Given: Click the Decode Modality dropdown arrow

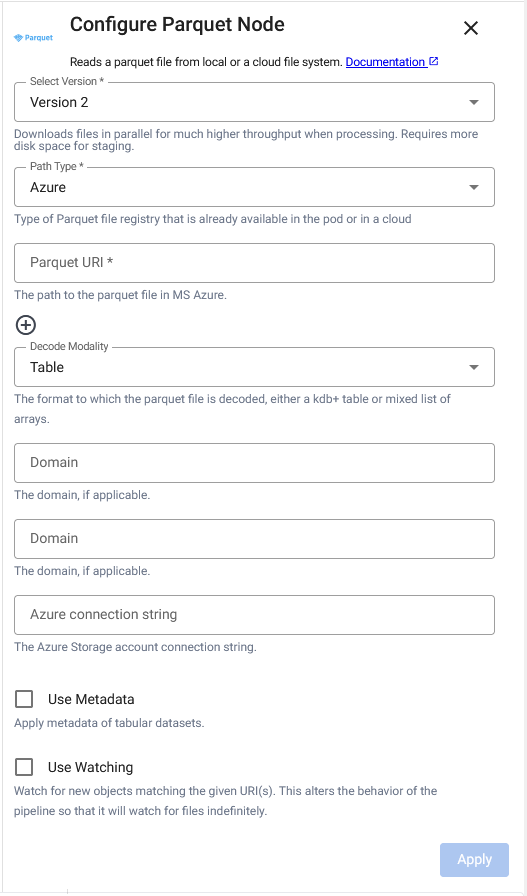Looking at the screenshot, I should pos(473,367).
